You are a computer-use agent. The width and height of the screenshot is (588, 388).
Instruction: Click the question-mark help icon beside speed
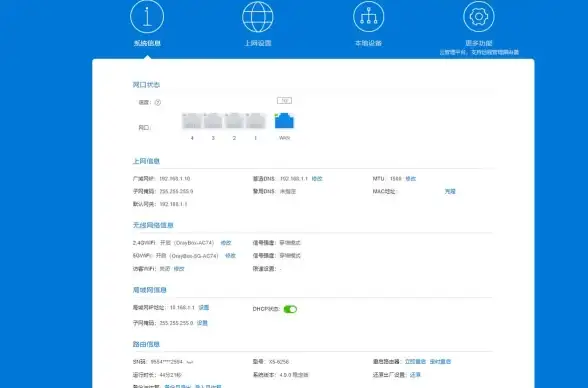click(x=158, y=102)
